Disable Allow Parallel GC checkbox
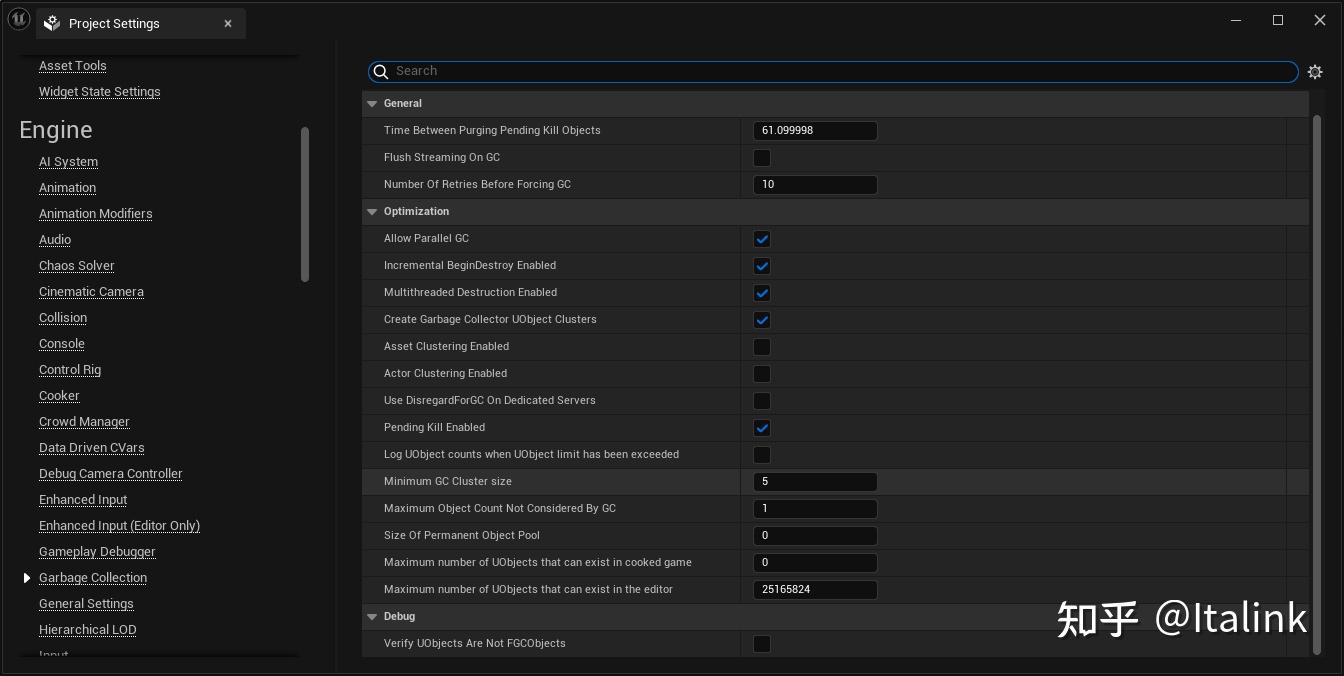Viewport: 1344px width, 676px height. 762,239
